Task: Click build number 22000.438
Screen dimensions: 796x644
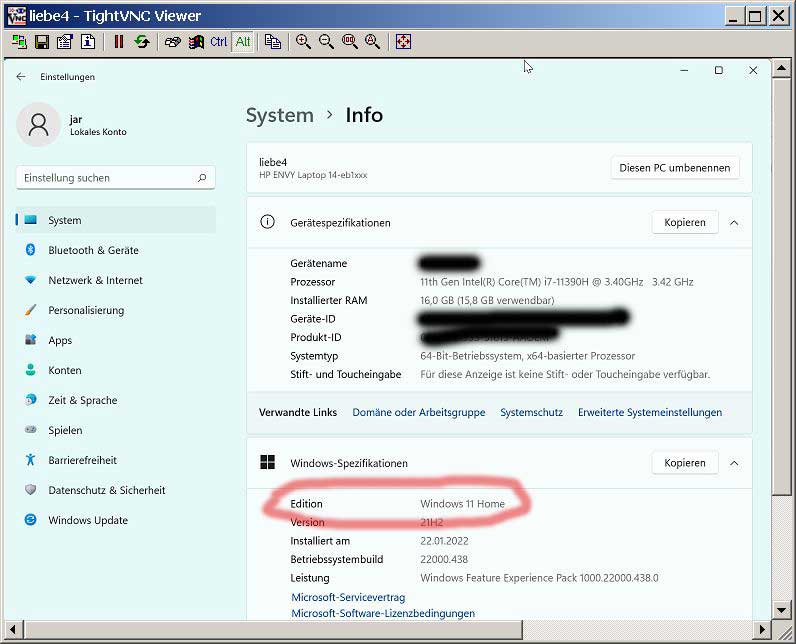Action: point(444,559)
